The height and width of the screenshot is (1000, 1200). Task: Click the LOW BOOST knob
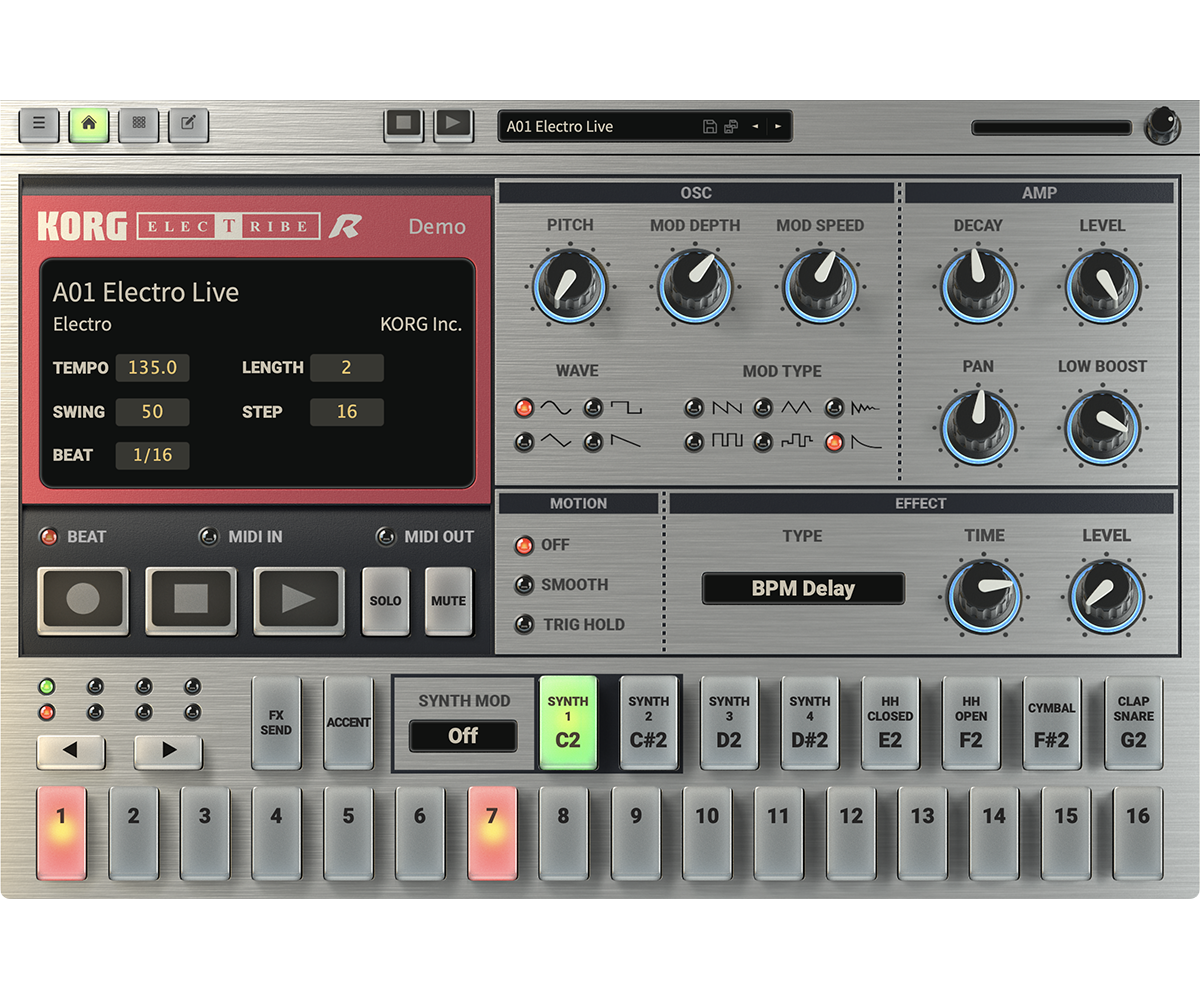pyautogui.click(x=1102, y=427)
